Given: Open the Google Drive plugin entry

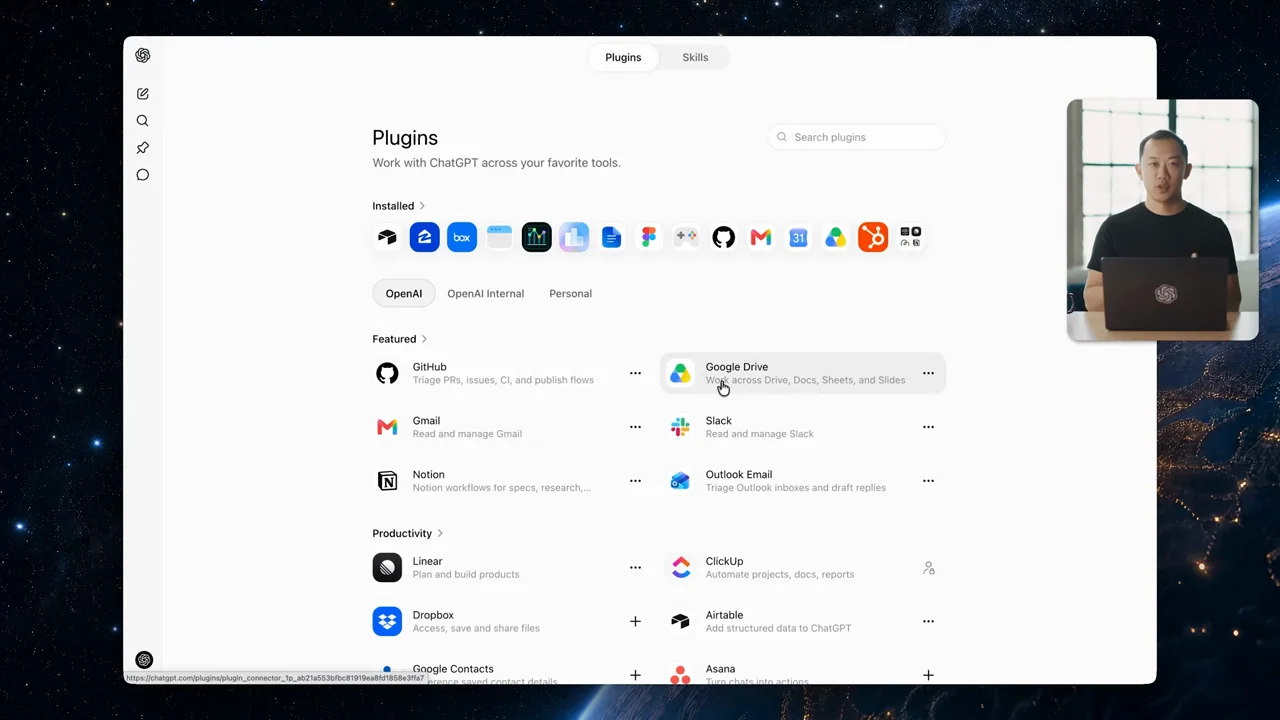Looking at the screenshot, I should coord(803,374).
